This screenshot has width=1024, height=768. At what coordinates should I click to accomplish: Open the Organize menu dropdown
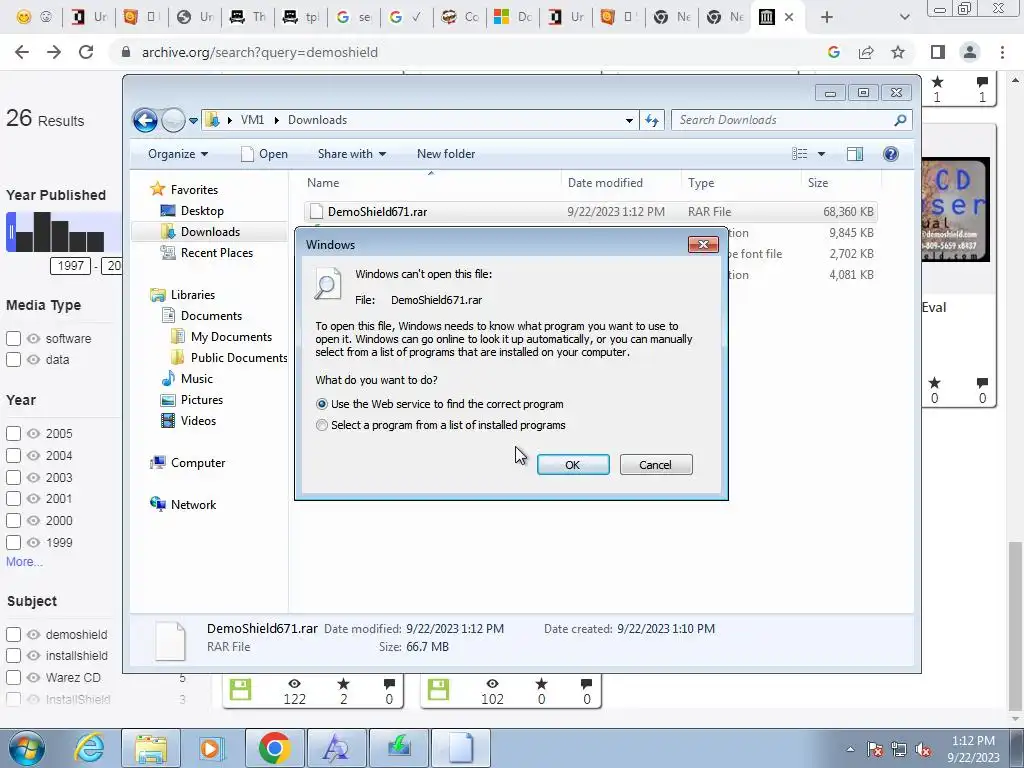(178, 154)
